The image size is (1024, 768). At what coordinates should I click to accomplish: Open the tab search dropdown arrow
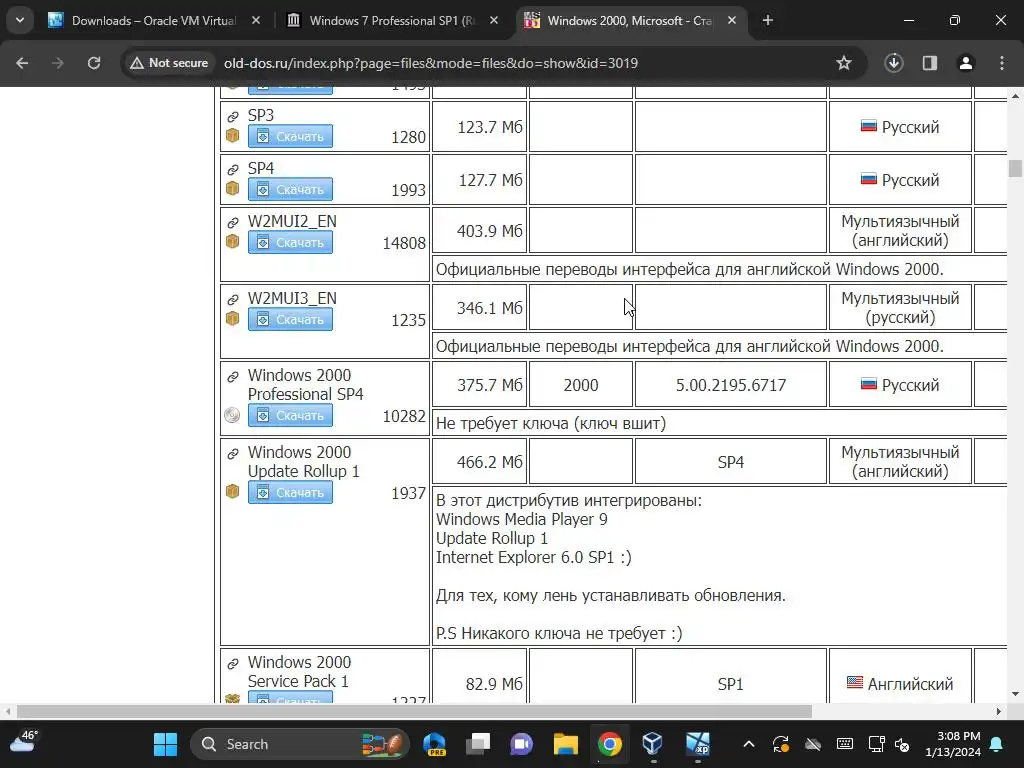point(20,20)
